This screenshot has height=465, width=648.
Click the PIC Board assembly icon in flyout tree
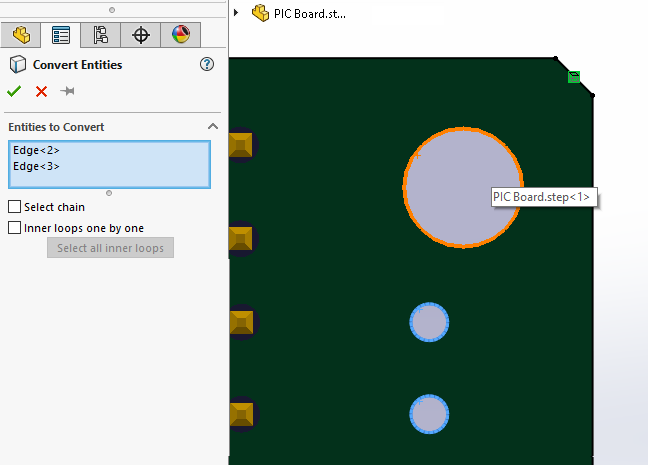click(x=260, y=13)
